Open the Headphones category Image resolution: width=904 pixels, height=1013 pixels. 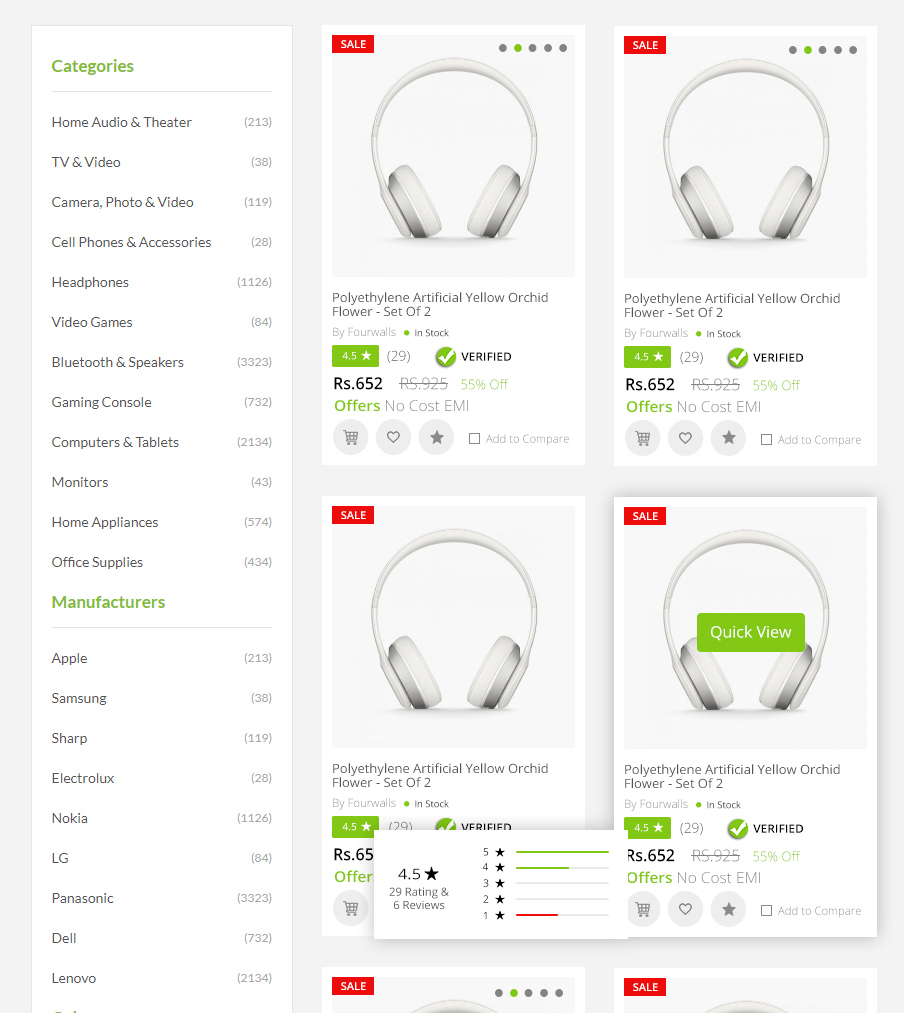click(x=90, y=282)
